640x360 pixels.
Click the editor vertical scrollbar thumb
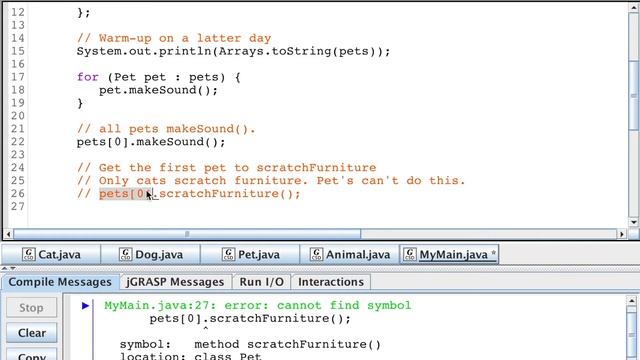(x=633, y=96)
